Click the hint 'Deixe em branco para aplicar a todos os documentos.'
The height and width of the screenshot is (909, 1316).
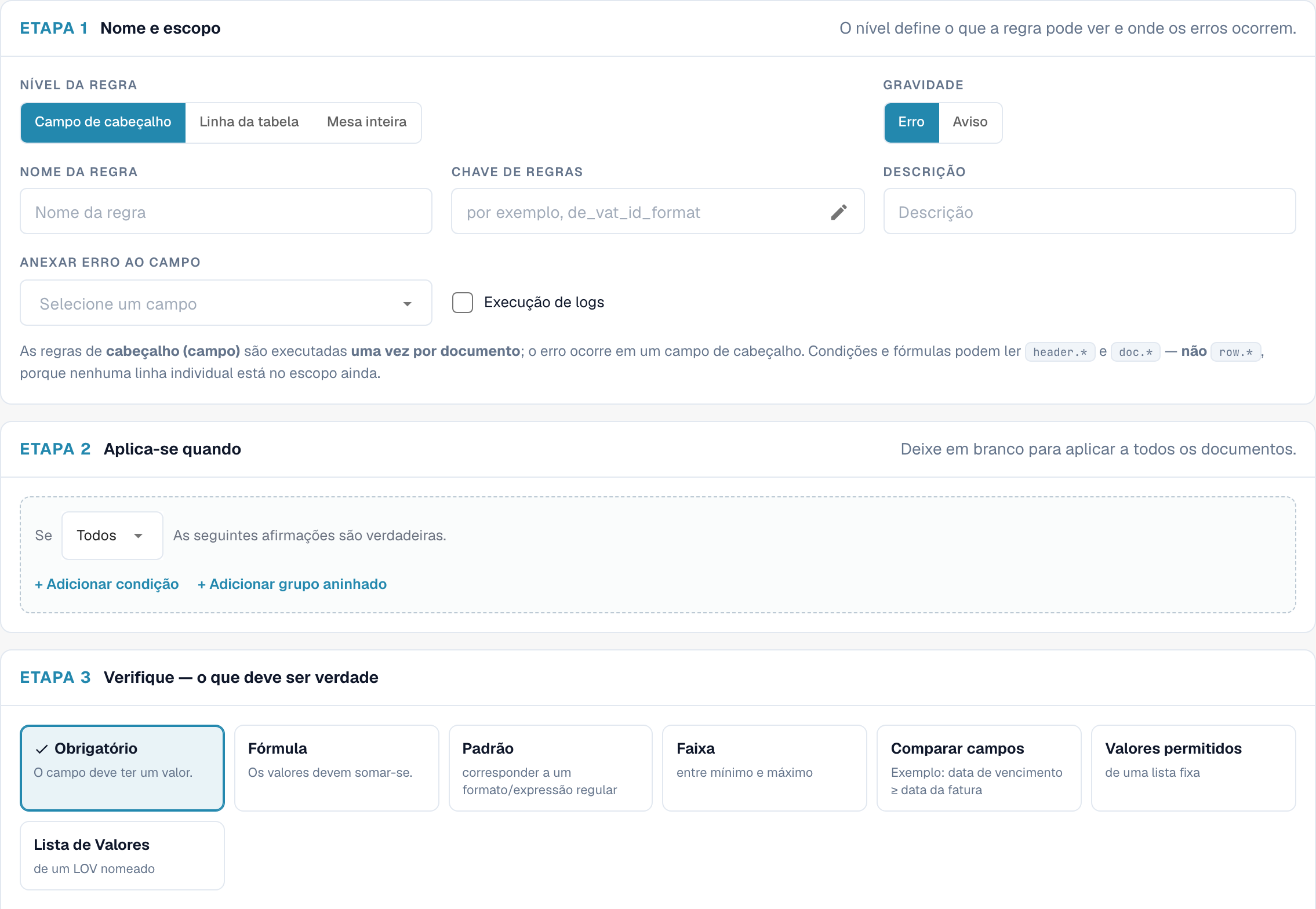1098,449
